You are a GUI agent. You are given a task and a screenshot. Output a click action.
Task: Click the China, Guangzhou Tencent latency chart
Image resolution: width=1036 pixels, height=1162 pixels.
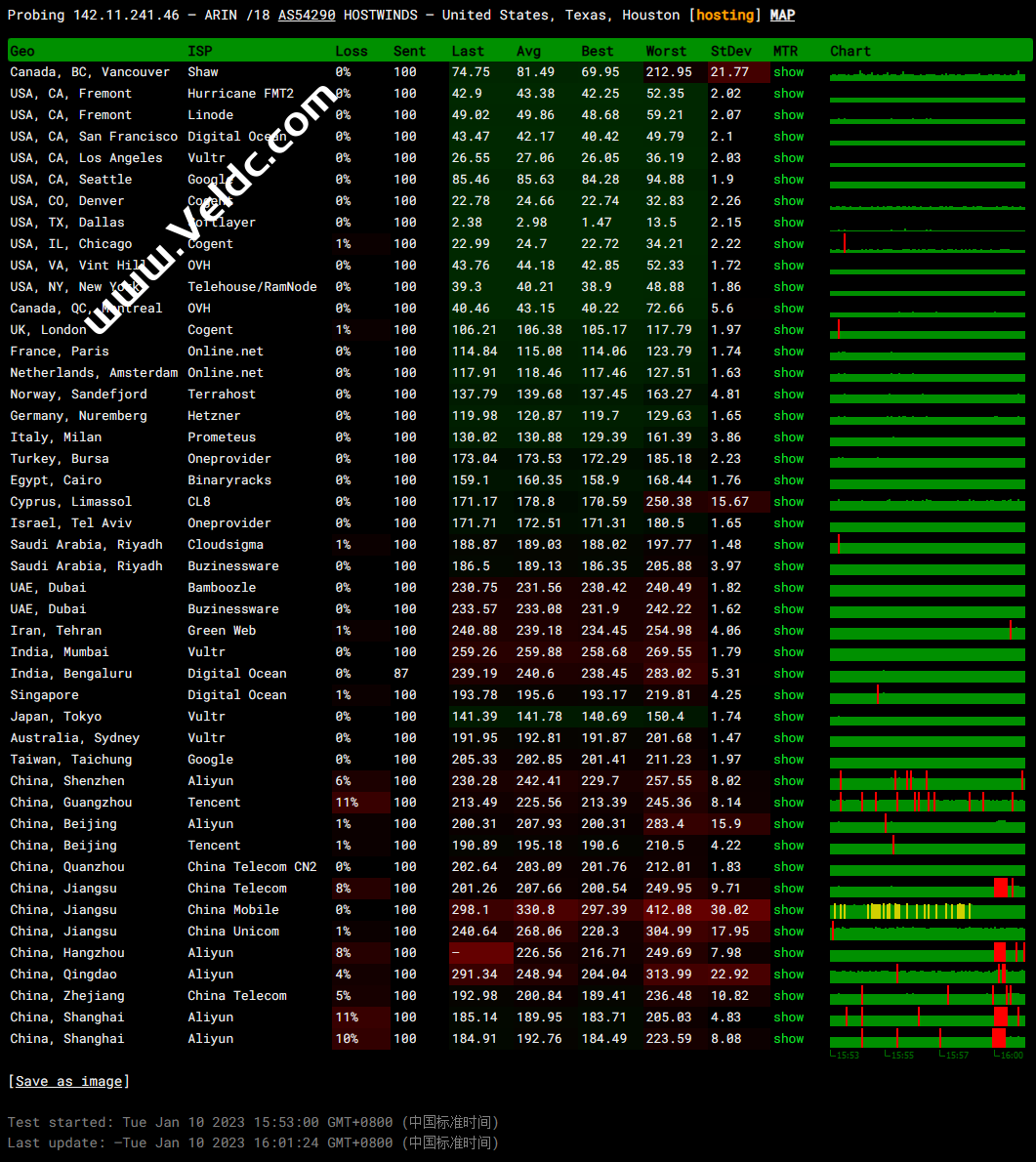pos(928,803)
